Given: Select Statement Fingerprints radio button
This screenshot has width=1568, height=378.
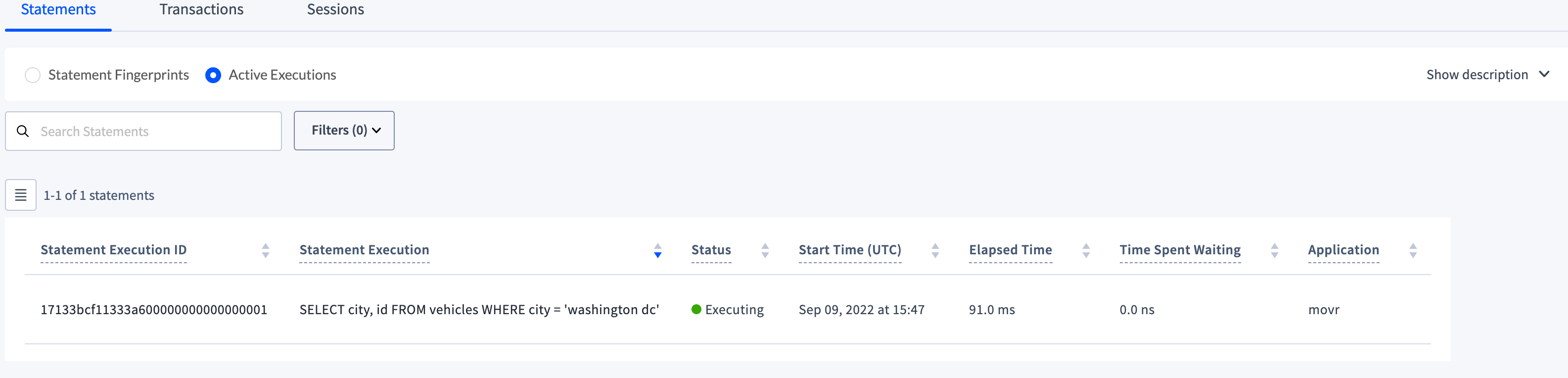Looking at the screenshot, I should click(x=33, y=76).
